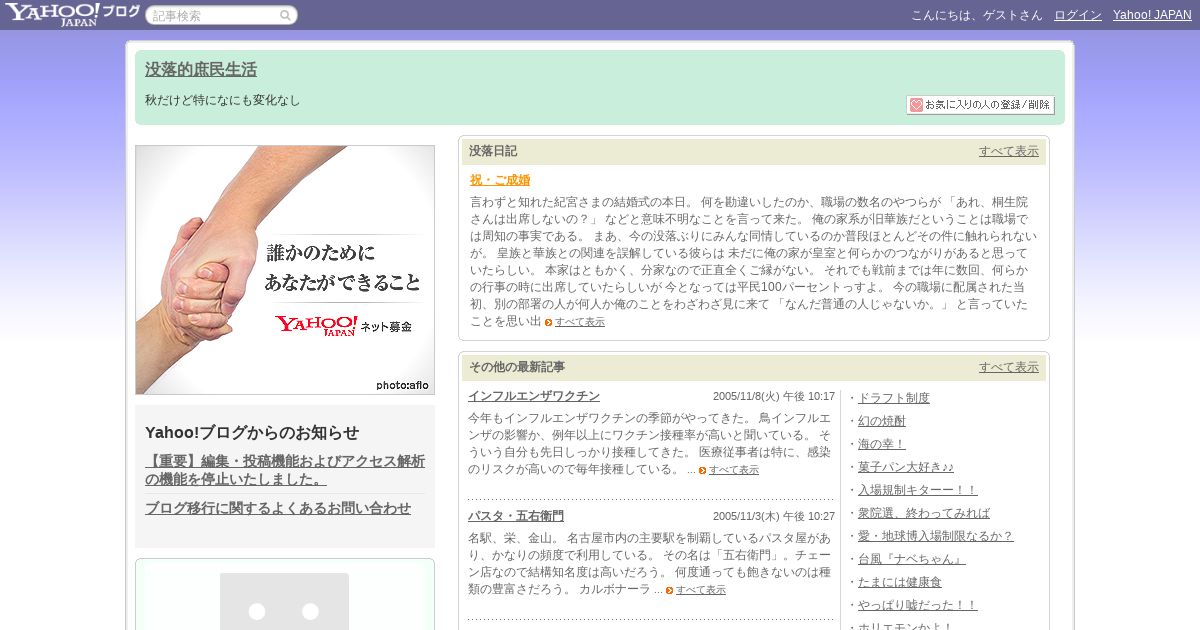
Task: Open 【重要】編集・投稿機能 notice link
Action: coord(285,470)
